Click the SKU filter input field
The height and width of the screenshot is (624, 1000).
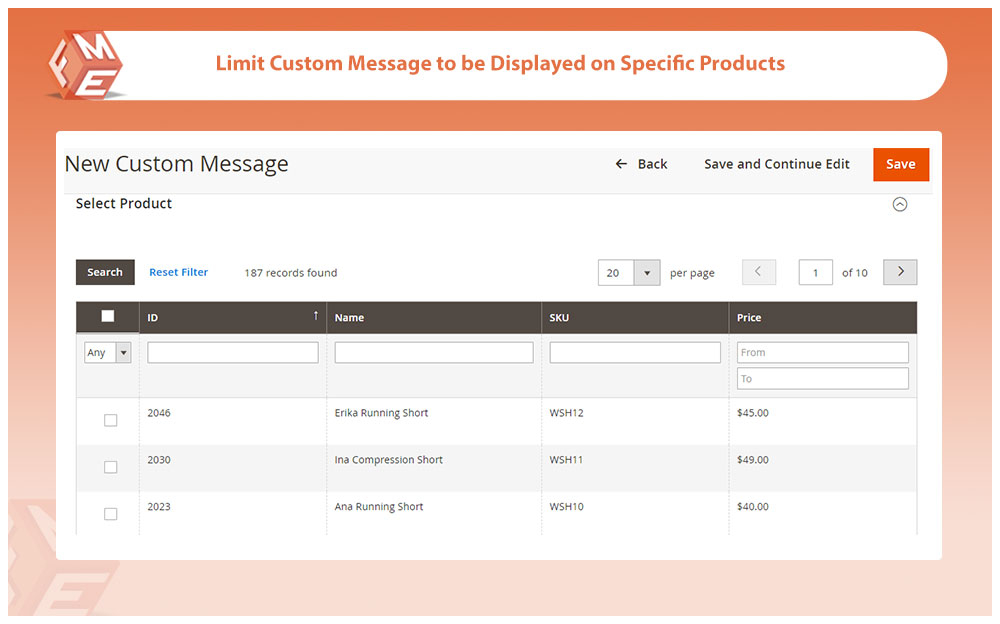(x=634, y=352)
